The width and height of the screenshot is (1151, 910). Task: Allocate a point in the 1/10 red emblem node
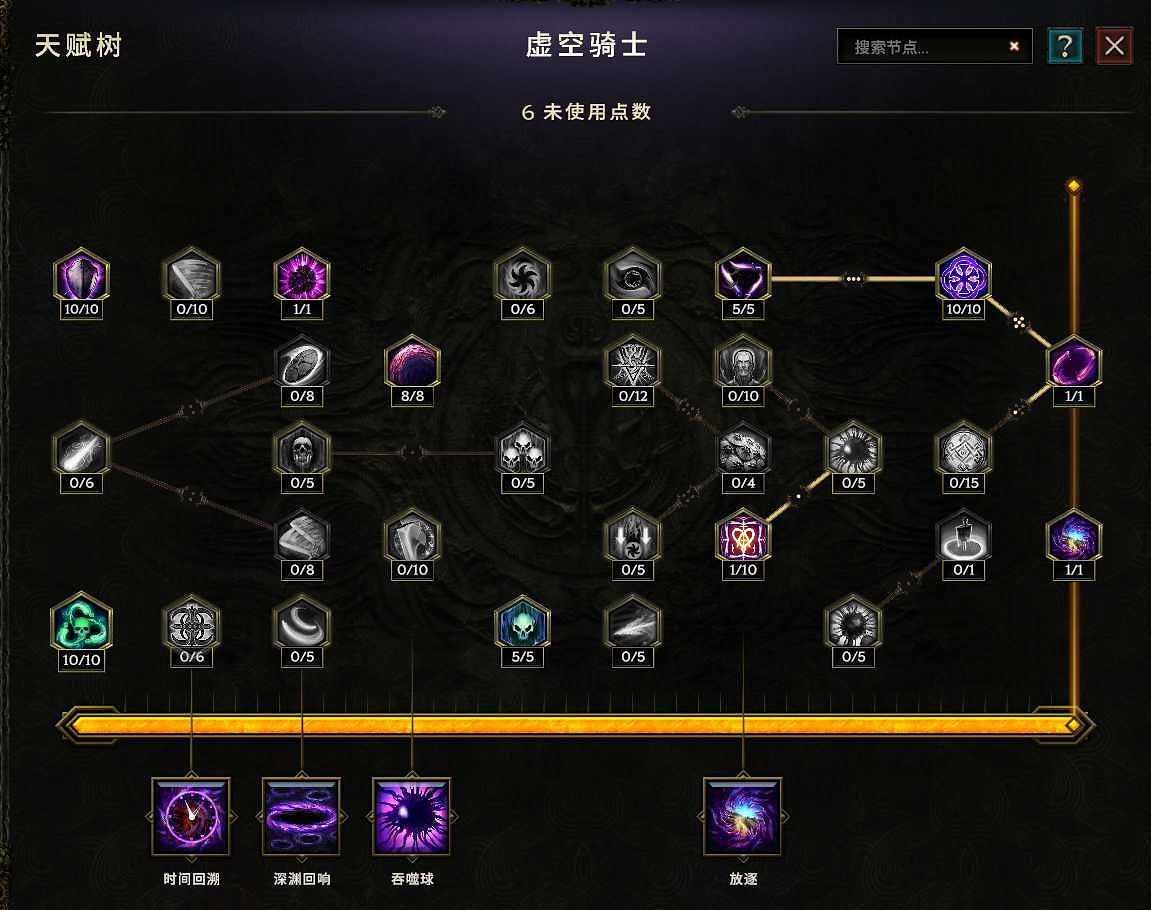(743, 536)
